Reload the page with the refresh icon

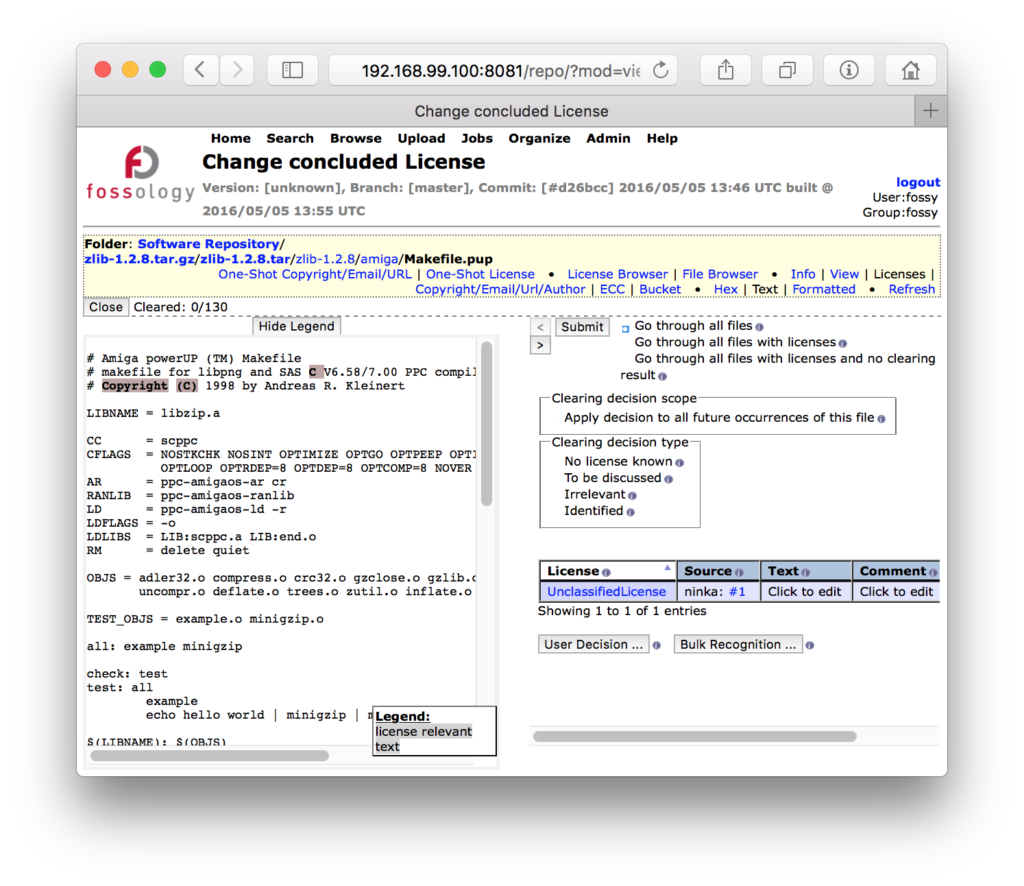coord(661,70)
